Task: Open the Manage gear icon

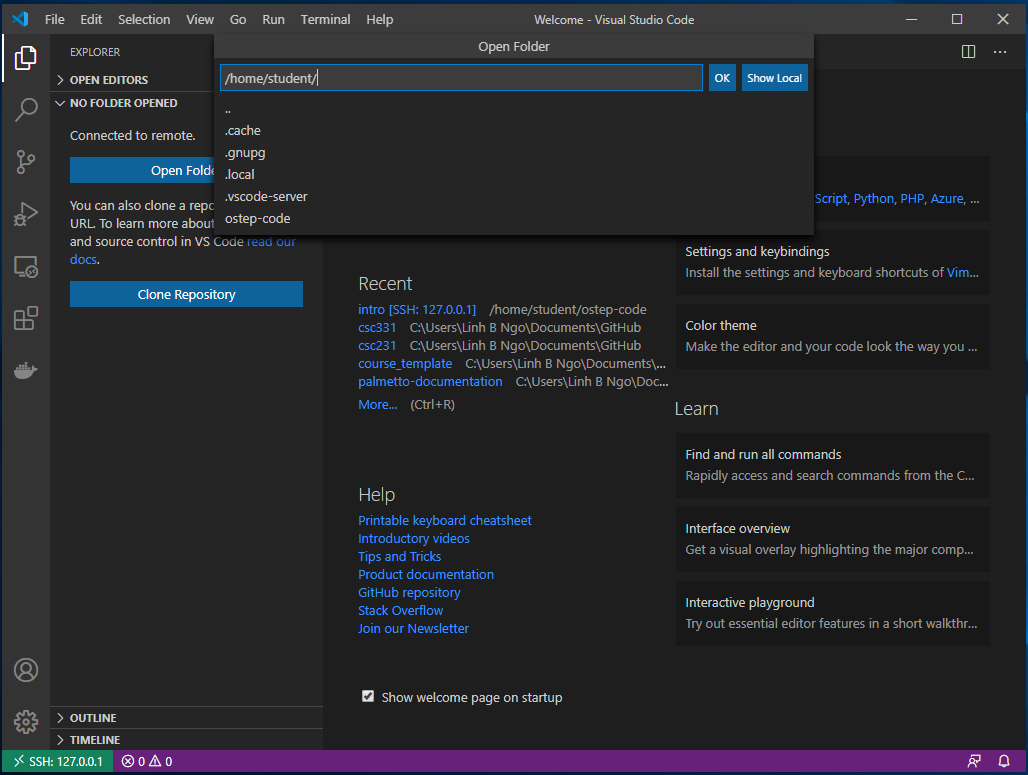Action: [x=26, y=722]
